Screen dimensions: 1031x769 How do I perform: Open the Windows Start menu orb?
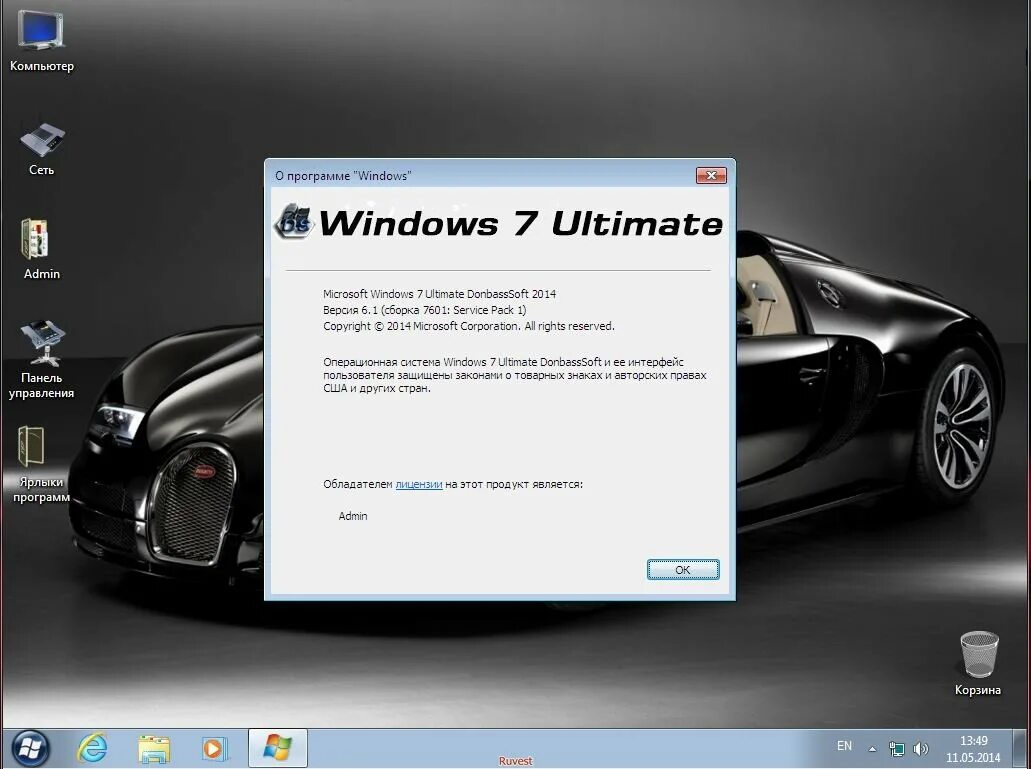30,748
